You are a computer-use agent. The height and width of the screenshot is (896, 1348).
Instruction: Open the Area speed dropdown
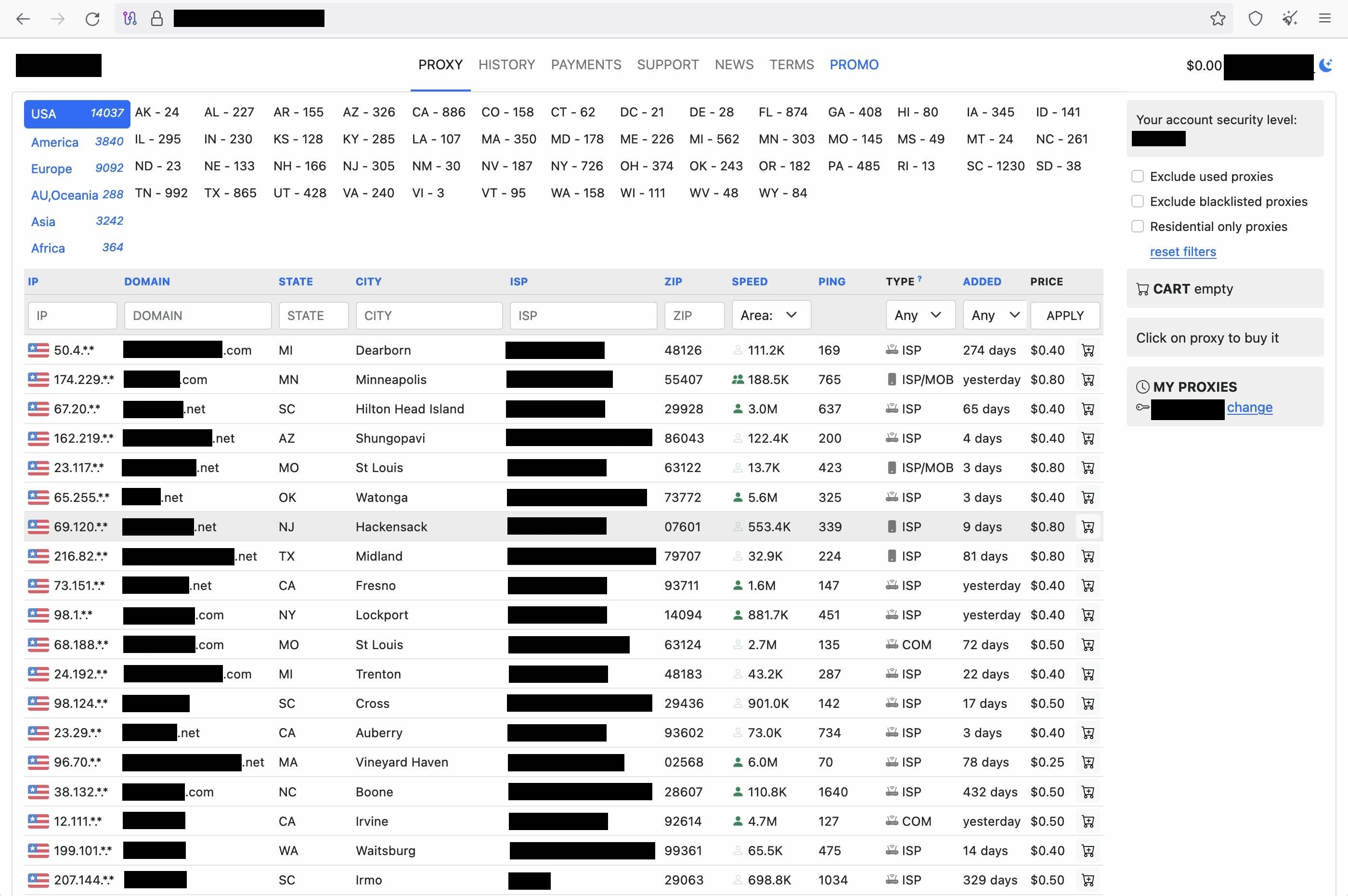[x=771, y=316]
